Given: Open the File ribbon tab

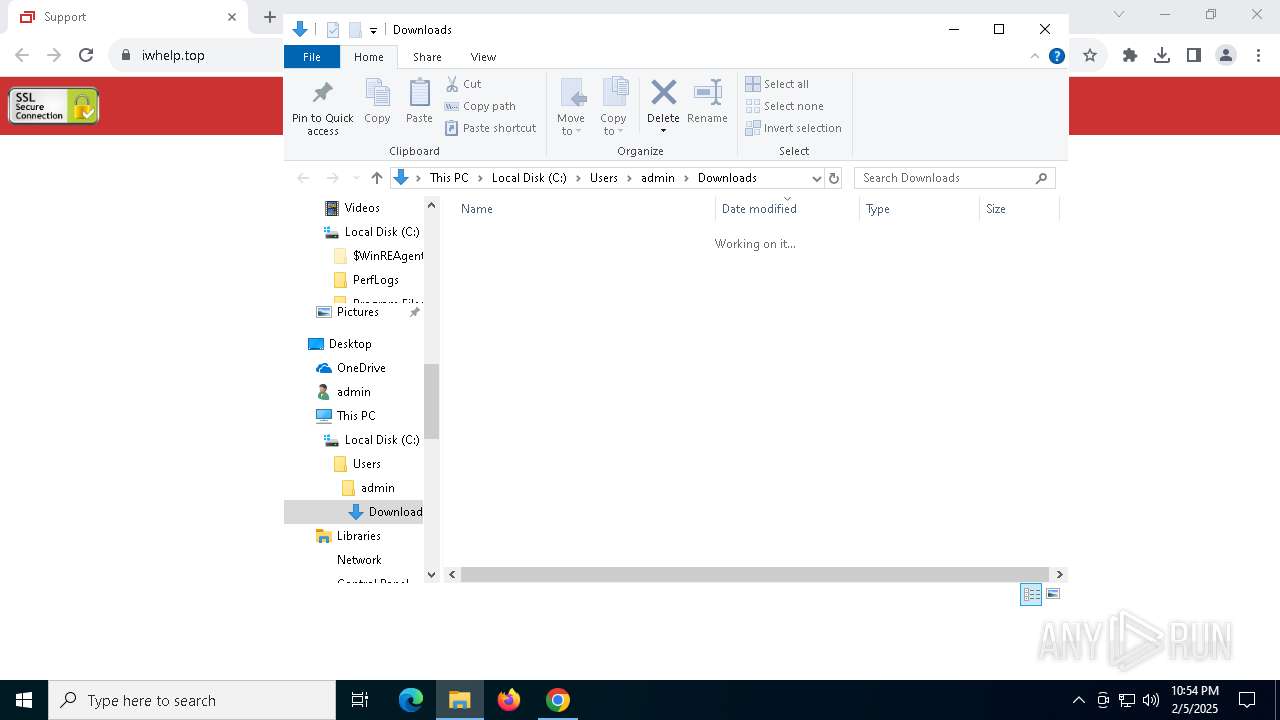Looking at the screenshot, I should 312,57.
